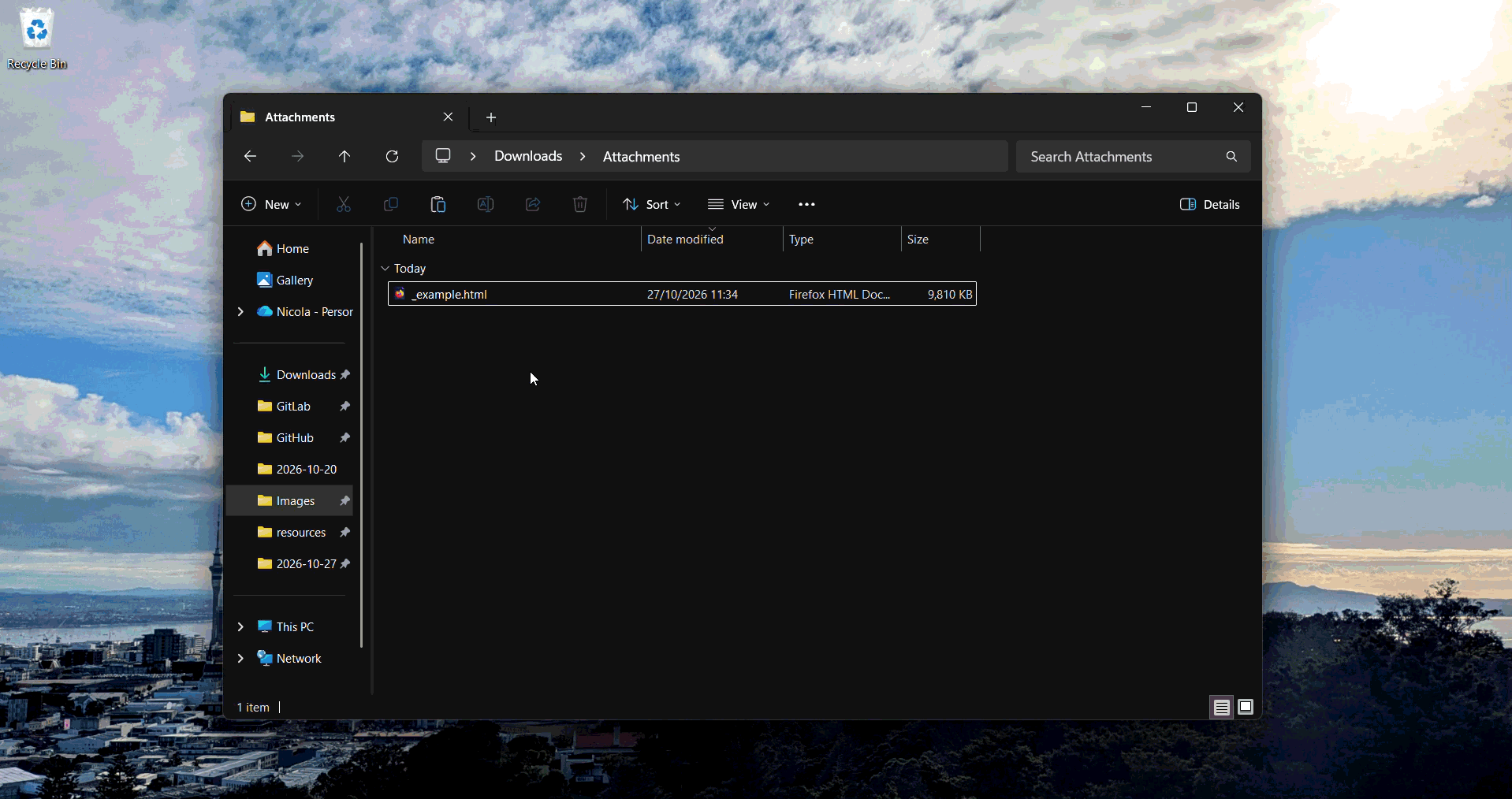Go back using the back arrow
This screenshot has height=799, width=1512.
click(250, 156)
